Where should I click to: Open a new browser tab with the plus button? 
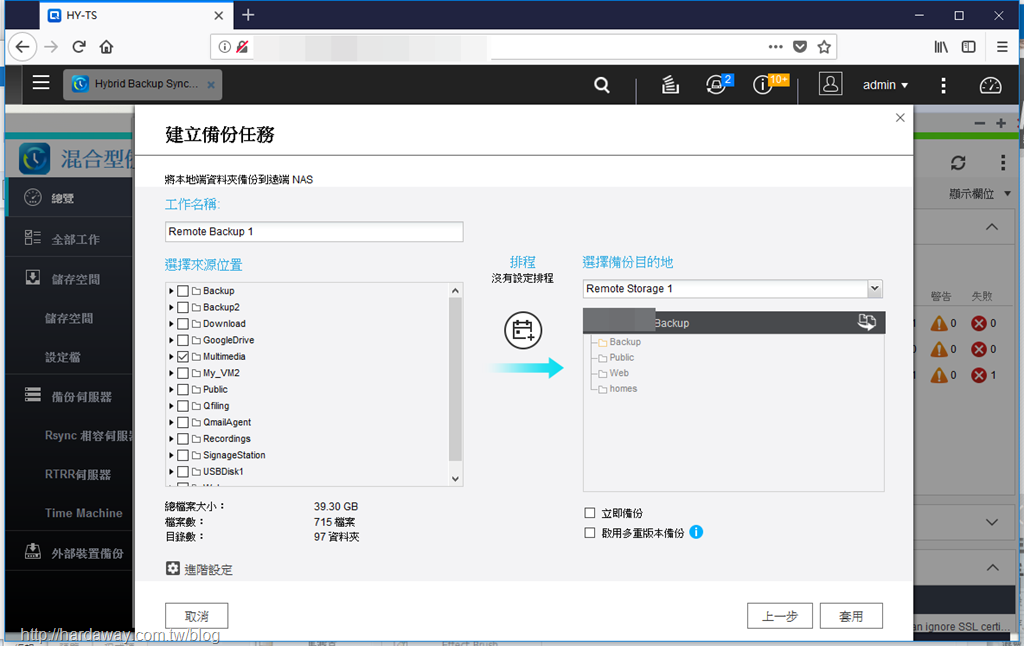(248, 15)
